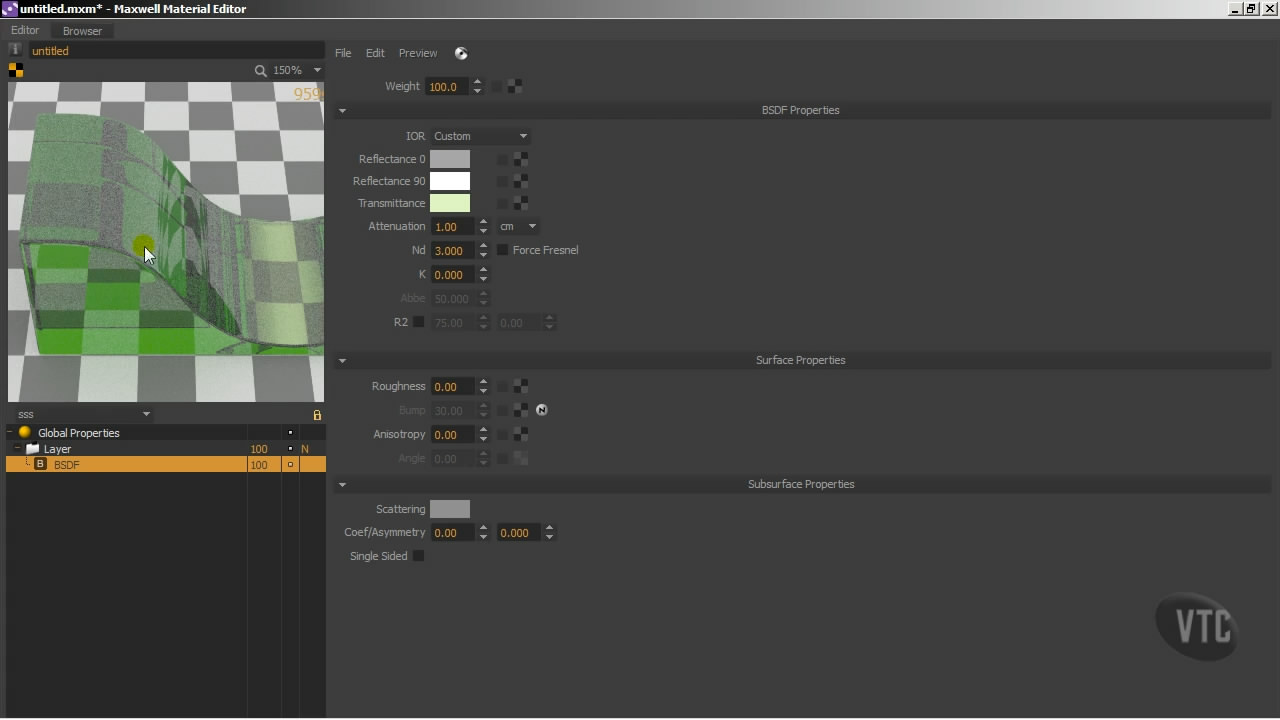1280x720 pixels.
Task: Click the material info icon beside the untitled name
Action: pyautogui.click(x=15, y=50)
